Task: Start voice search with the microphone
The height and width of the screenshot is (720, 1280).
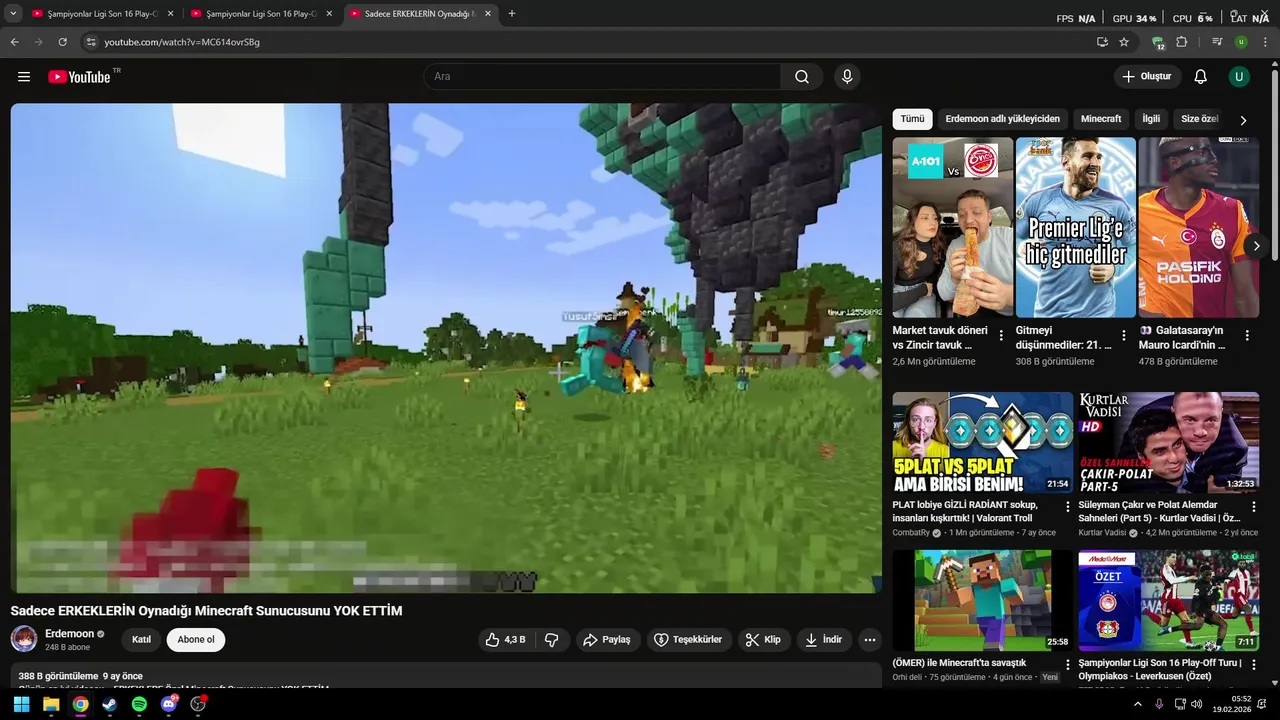Action: [x=847, y=77]
